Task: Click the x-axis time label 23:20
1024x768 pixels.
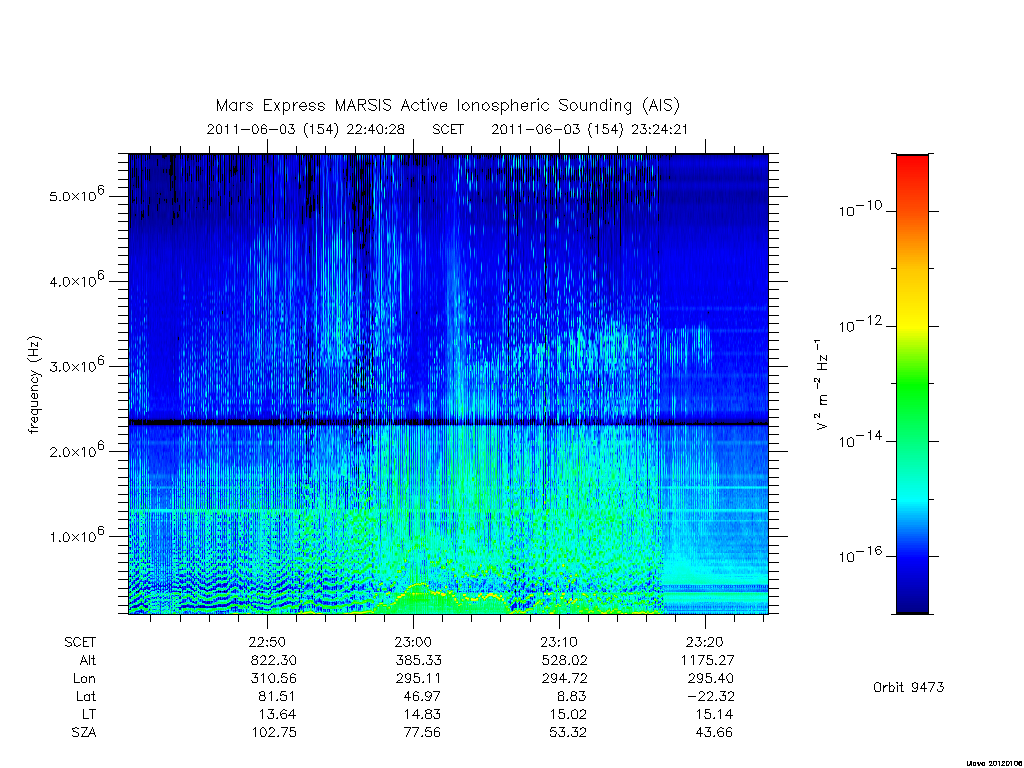Action: pyautogui.click(x=705, y=642)
